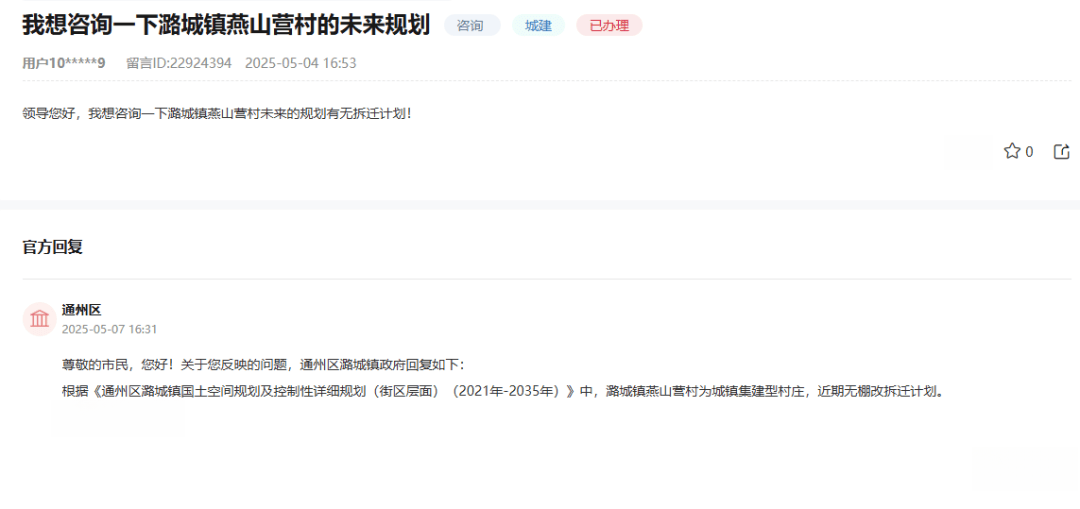
Task: Click the reply line citing 国土空间规划
Action: point(502,392)
